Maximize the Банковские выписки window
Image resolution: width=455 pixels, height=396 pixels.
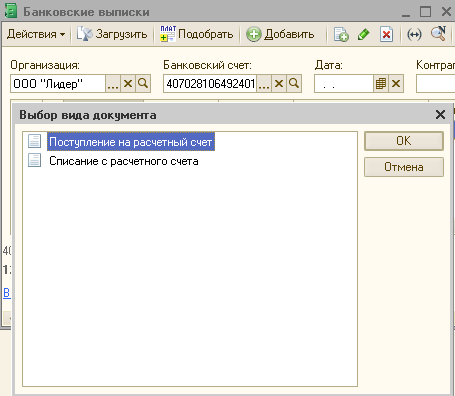coord(425,12)
